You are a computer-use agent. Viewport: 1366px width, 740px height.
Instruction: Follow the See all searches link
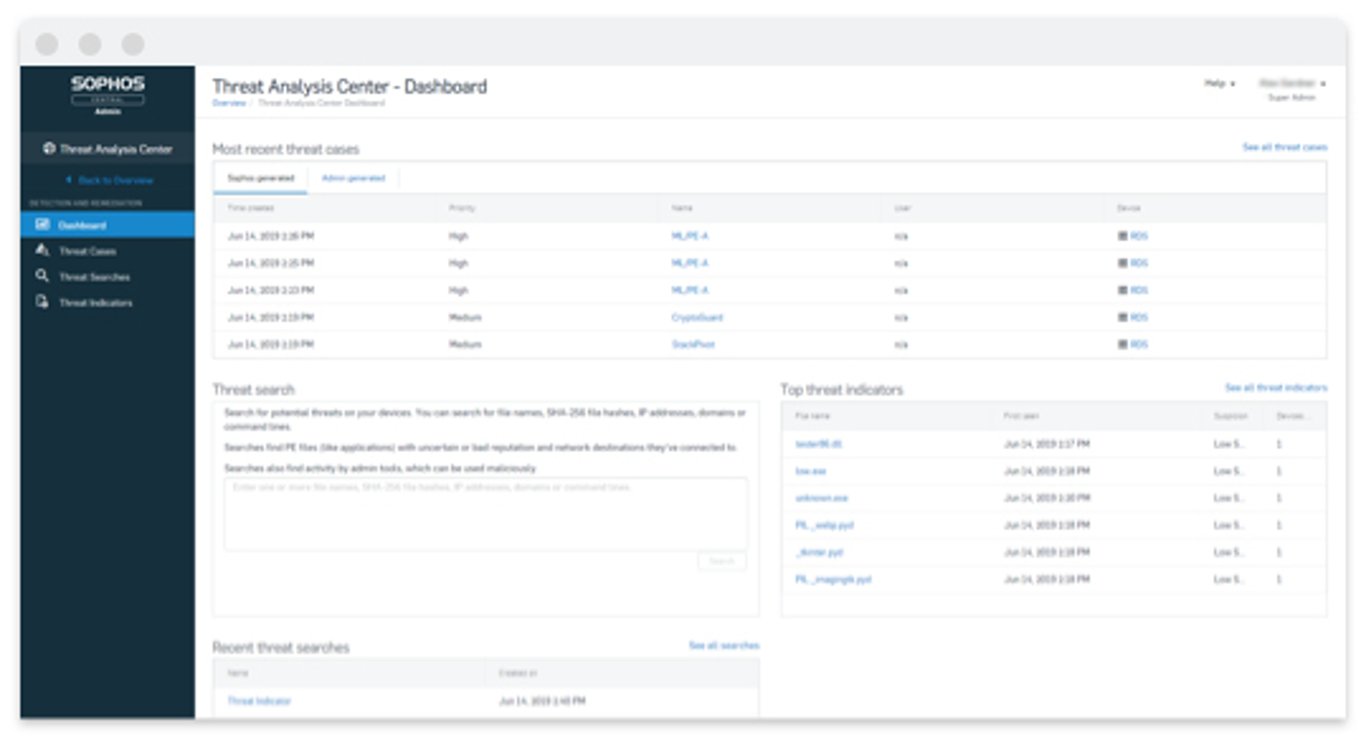point(724,646)
